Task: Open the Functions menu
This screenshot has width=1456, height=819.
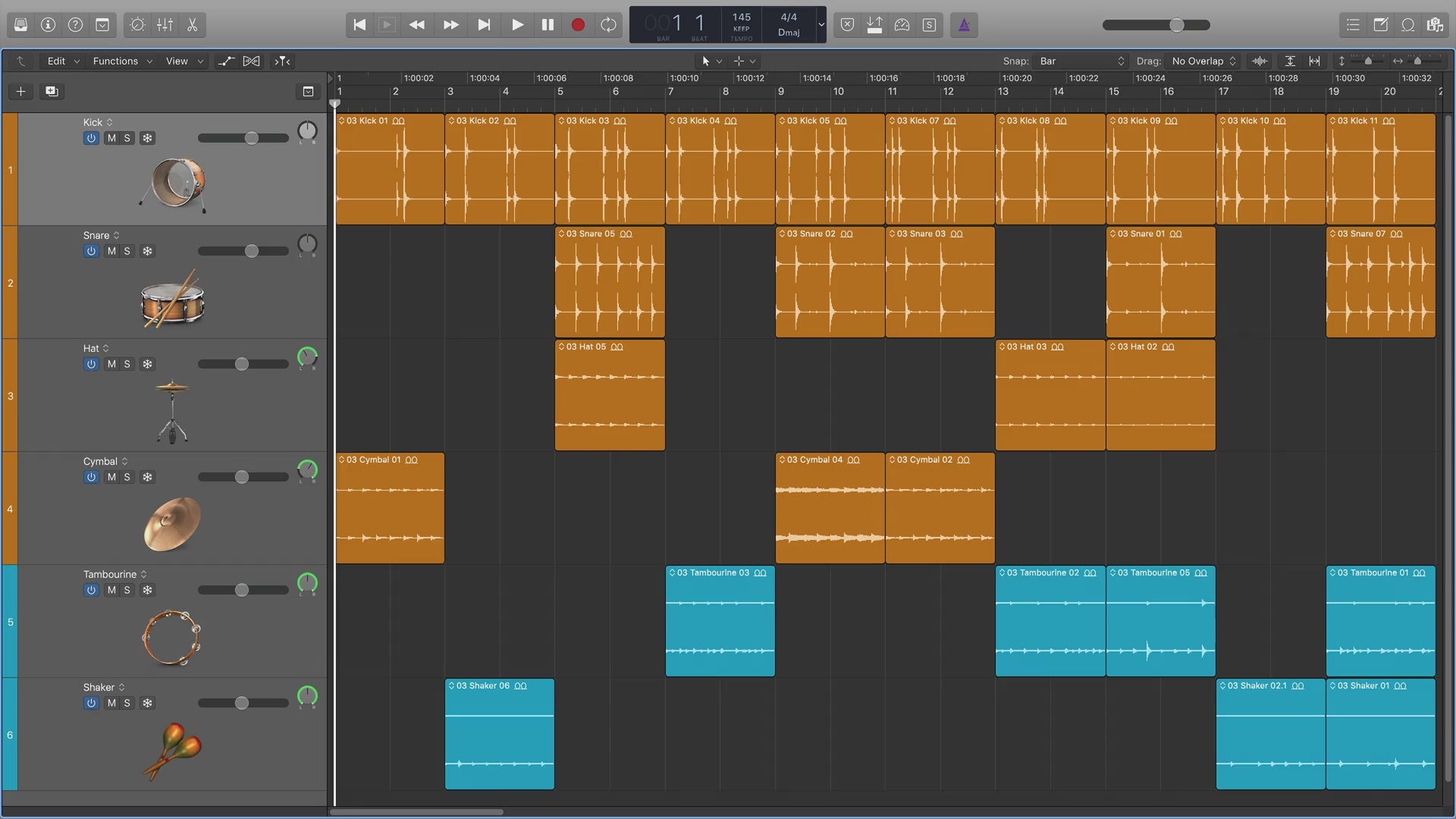Action: click(122, 61)
